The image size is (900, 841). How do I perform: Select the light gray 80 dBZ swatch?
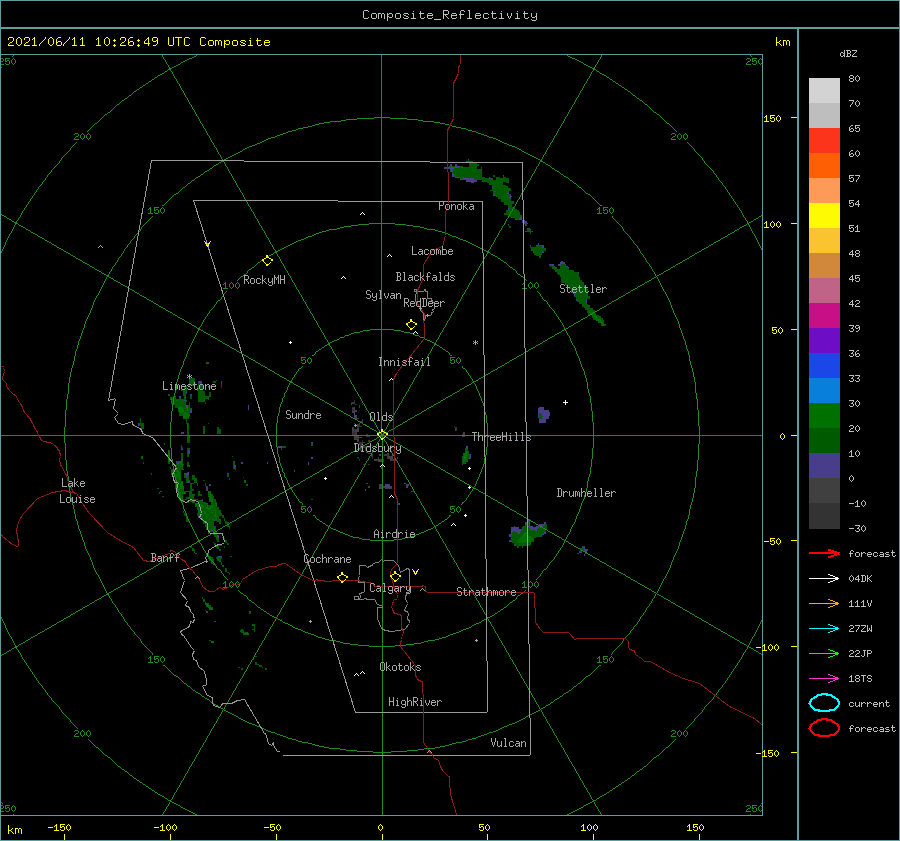pos(824,91)
